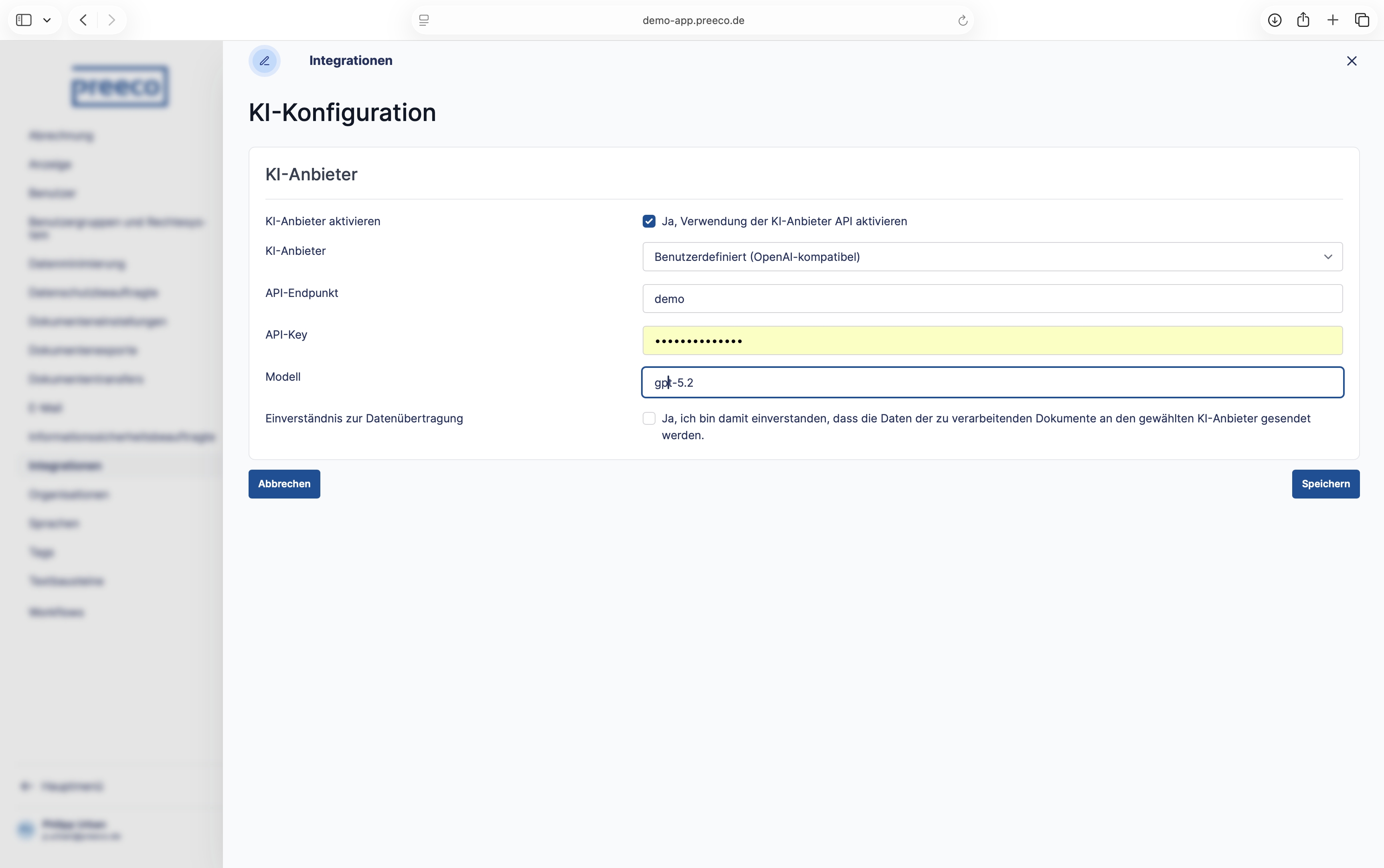Focus the API-Key password field
This screenshot has width=1384, height=868.
click(x=992, y=340)
